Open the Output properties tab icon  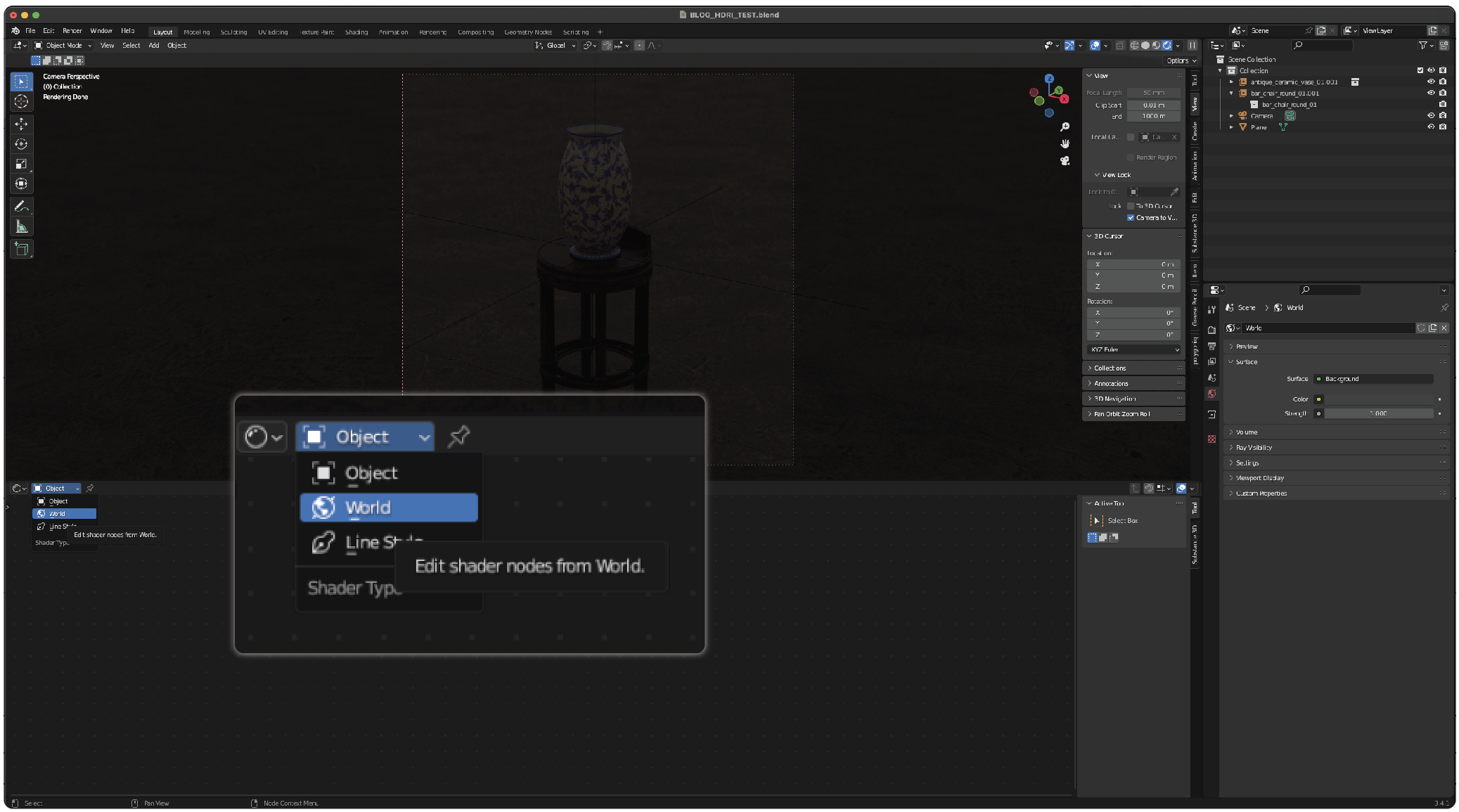1211,346
